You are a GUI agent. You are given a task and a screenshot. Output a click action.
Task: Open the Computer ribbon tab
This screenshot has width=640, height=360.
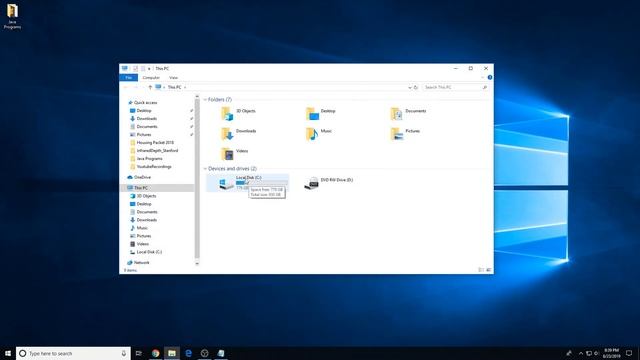point(151,78)
